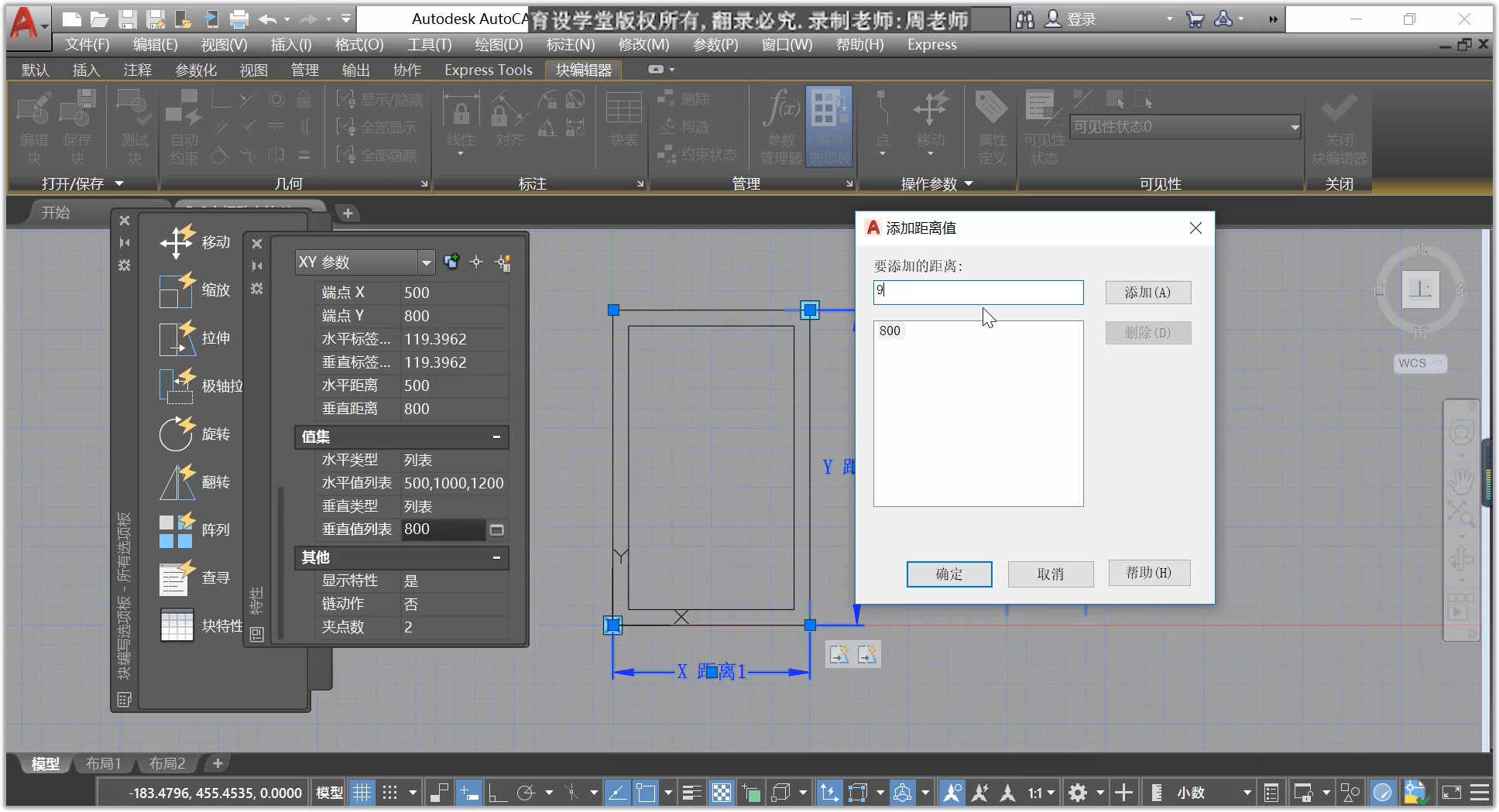1499x812 pixels.
Task: Click the 添加(A) button in the dialog
Action: click(1147, 293)
